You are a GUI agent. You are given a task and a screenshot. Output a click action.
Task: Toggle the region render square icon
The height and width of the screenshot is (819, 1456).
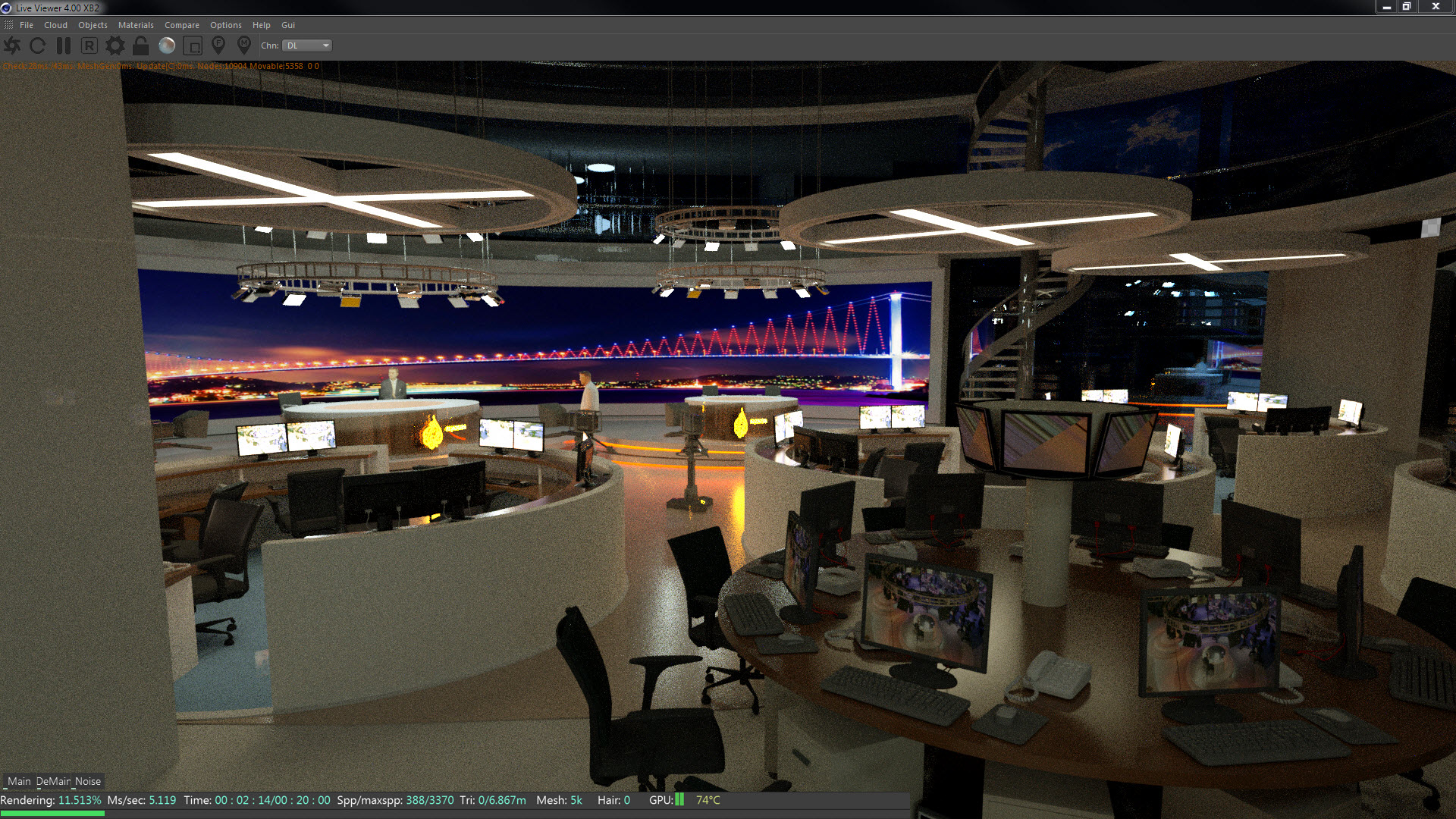pyautogui.click(x=193, y=45)
